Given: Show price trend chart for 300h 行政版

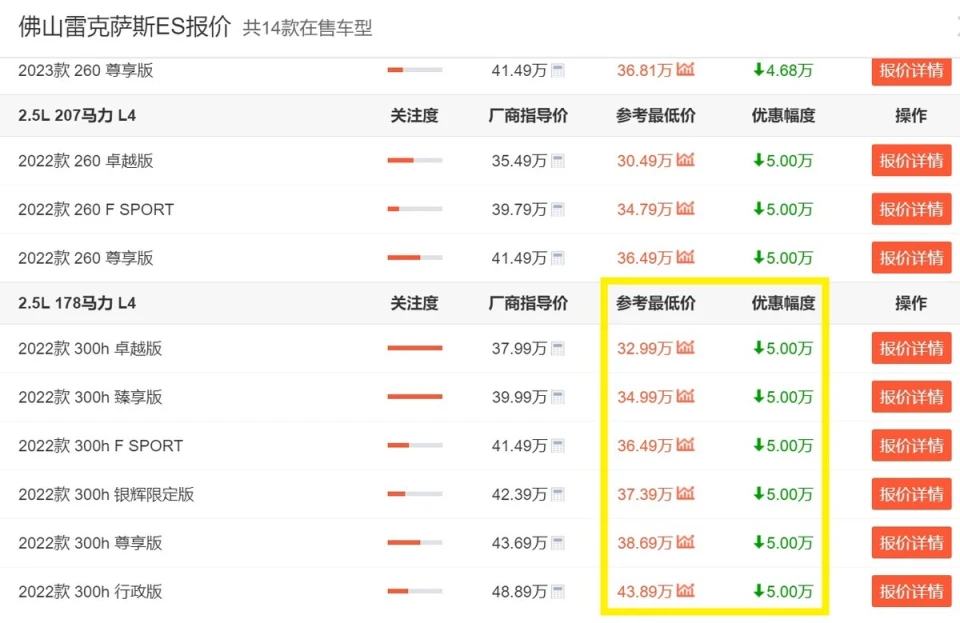Looking at the screenshot, I should click(686, 590).
